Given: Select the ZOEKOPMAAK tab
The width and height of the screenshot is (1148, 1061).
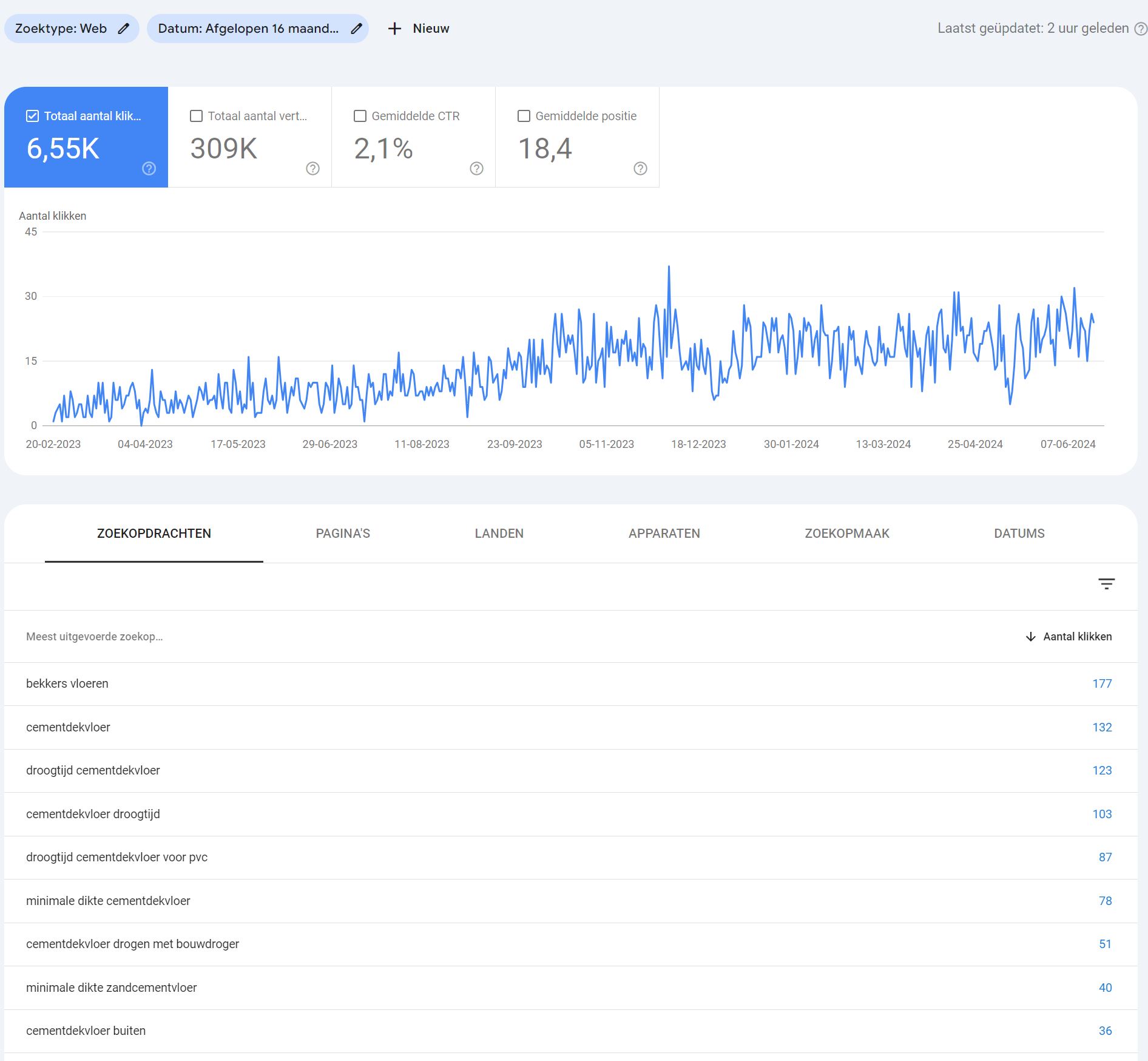Looking at the screenshot, I should tap(847, 534).
